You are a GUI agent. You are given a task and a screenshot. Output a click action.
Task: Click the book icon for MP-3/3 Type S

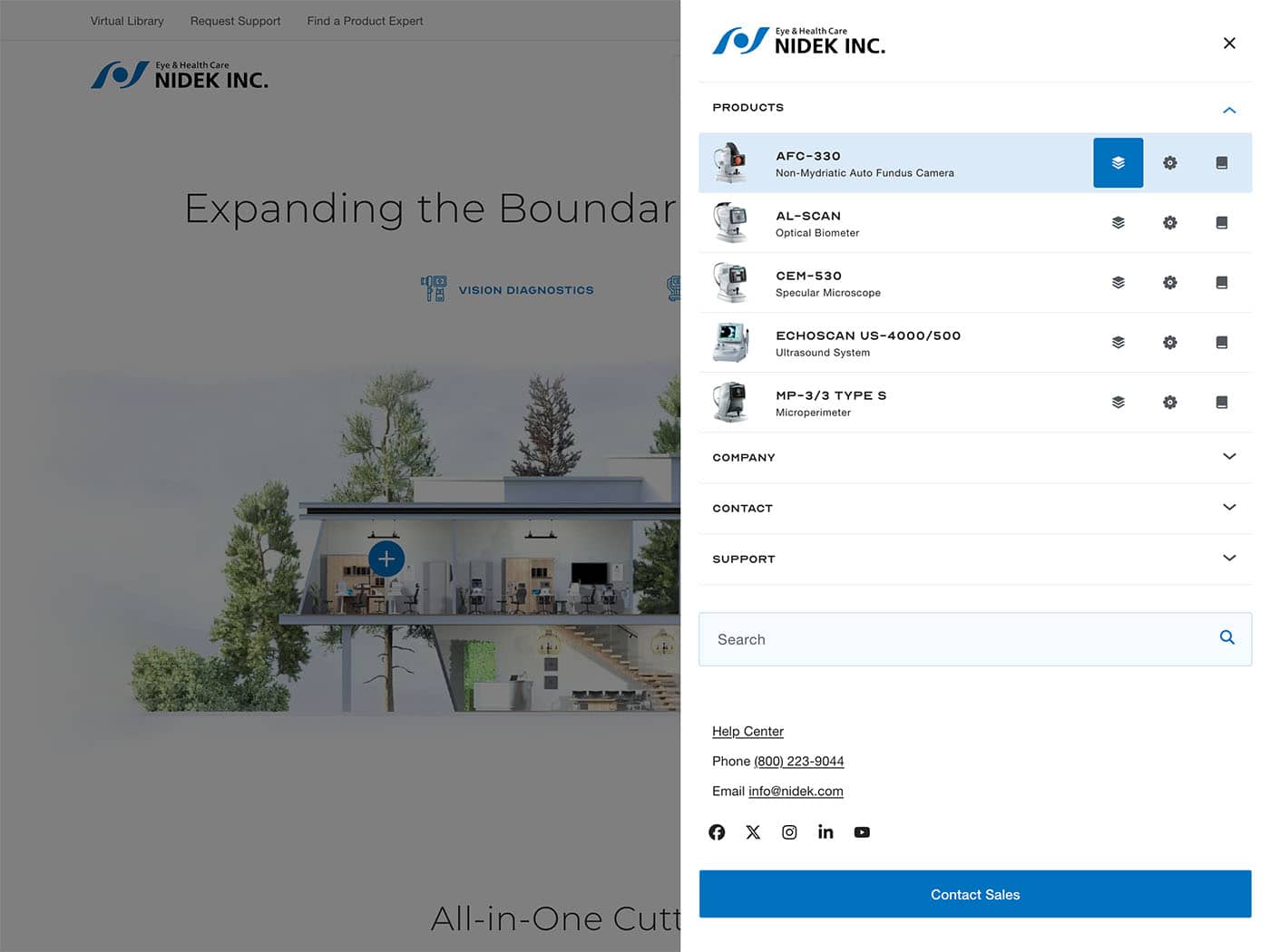1222,403
